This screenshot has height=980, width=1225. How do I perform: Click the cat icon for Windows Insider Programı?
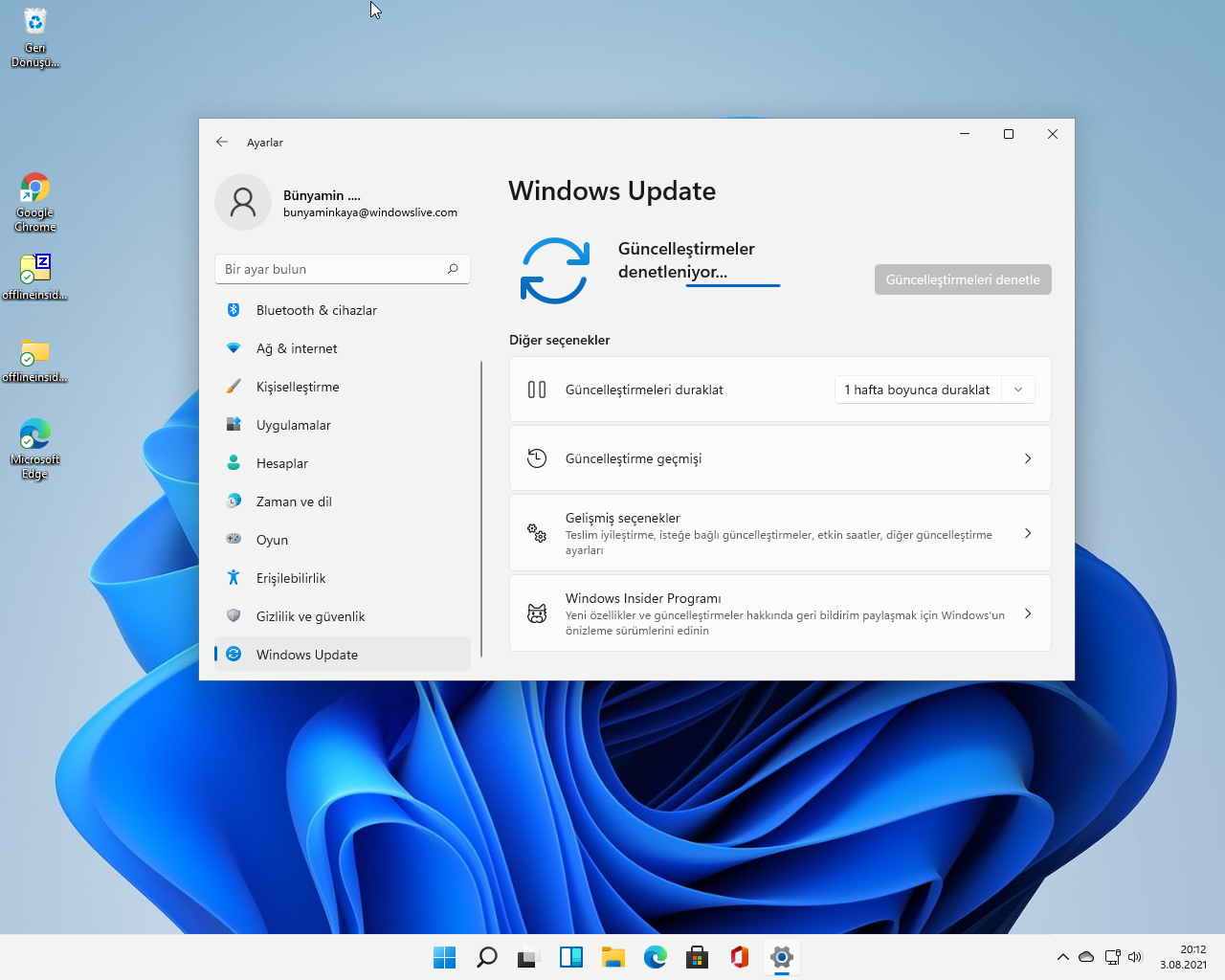pyautogui.click(x=537, y=613)
